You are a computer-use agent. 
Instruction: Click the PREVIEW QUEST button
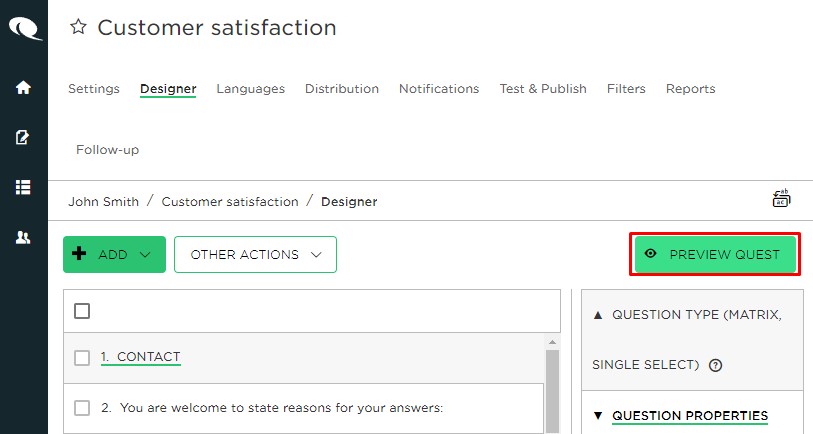pos(716,255)
